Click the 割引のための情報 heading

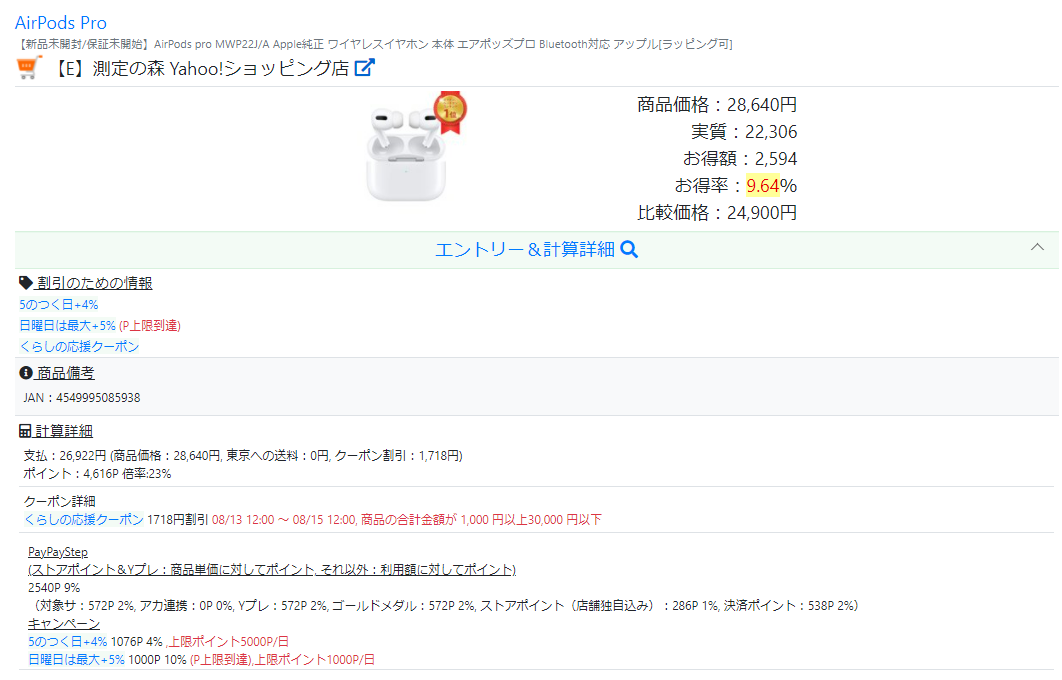(x=94, y=283)
